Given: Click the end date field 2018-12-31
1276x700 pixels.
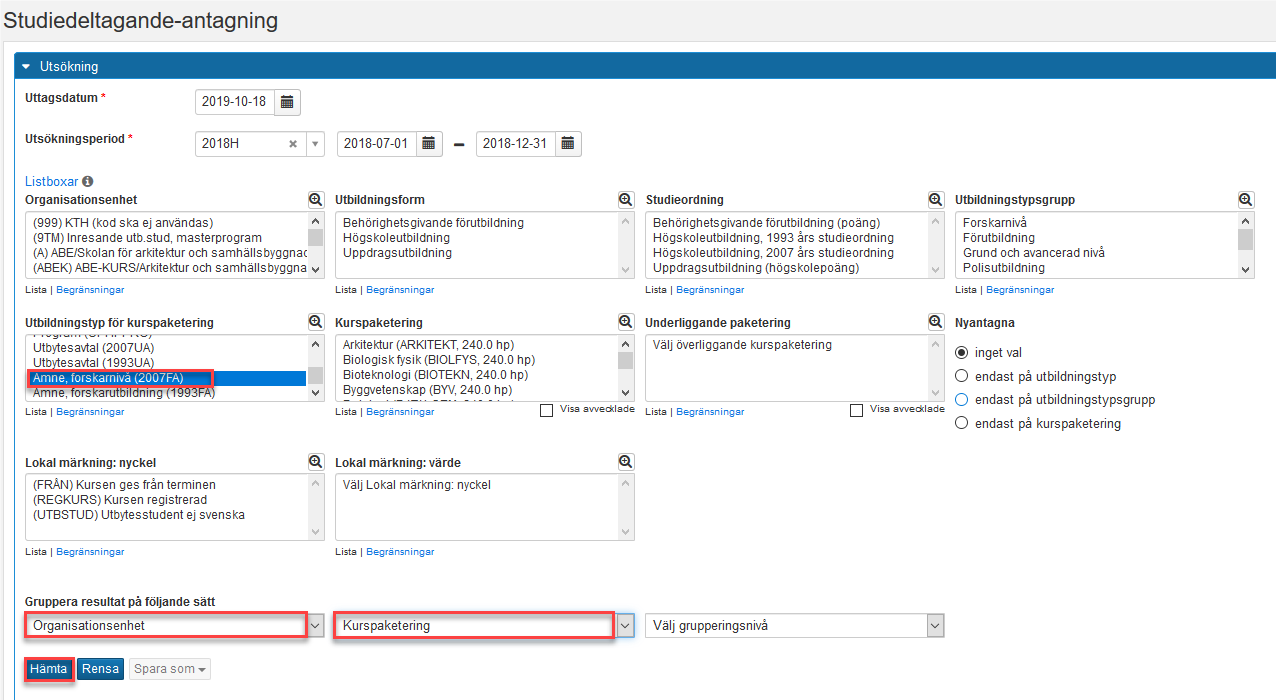Looking at the screenshot, I should (x=516, y=144).
